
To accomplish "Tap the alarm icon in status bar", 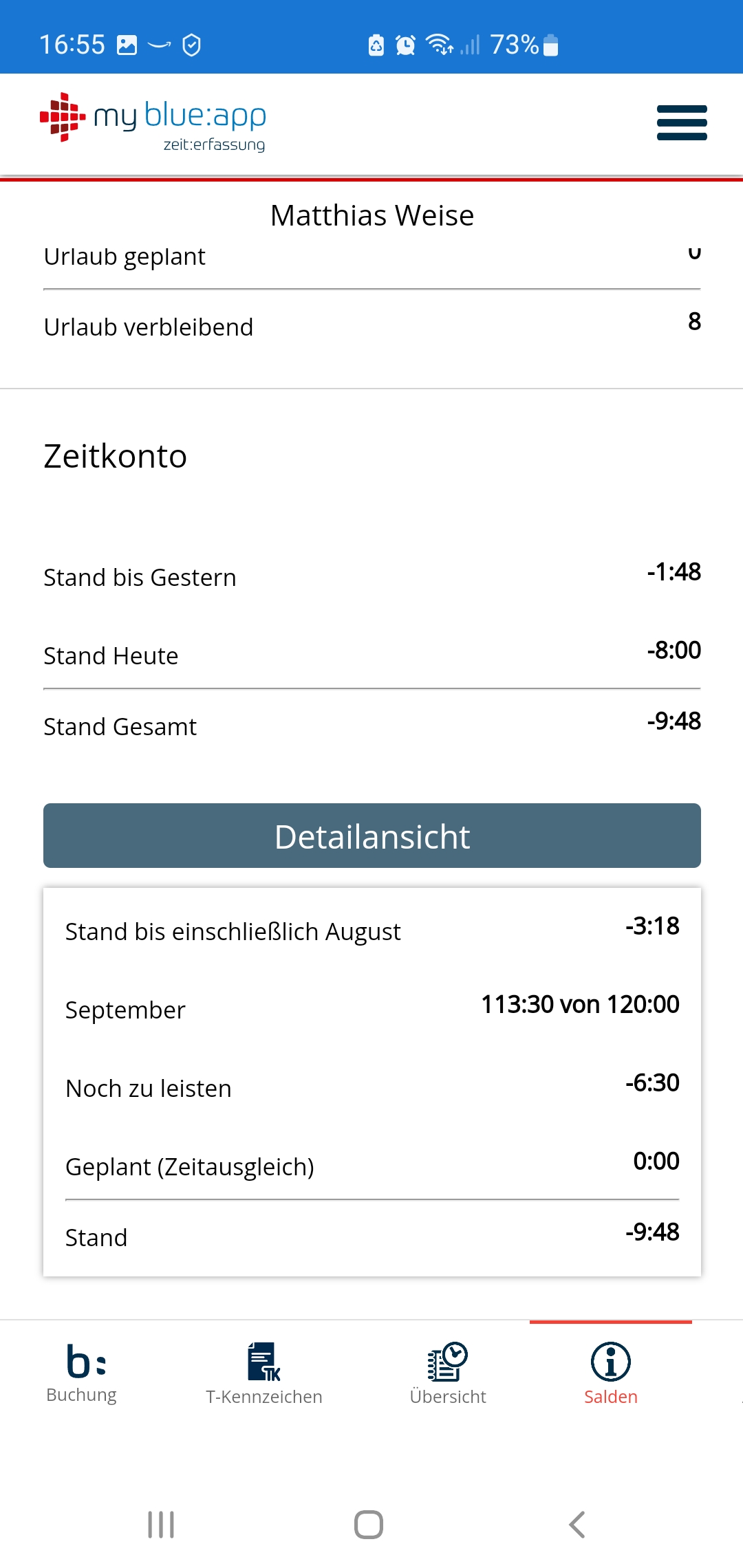I will 405,45.
